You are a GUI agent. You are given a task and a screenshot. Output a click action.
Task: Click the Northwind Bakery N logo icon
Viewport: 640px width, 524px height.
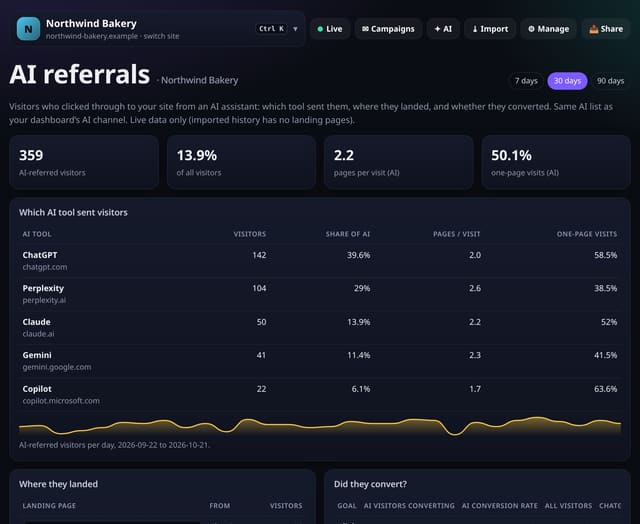[x=28, y=29]
